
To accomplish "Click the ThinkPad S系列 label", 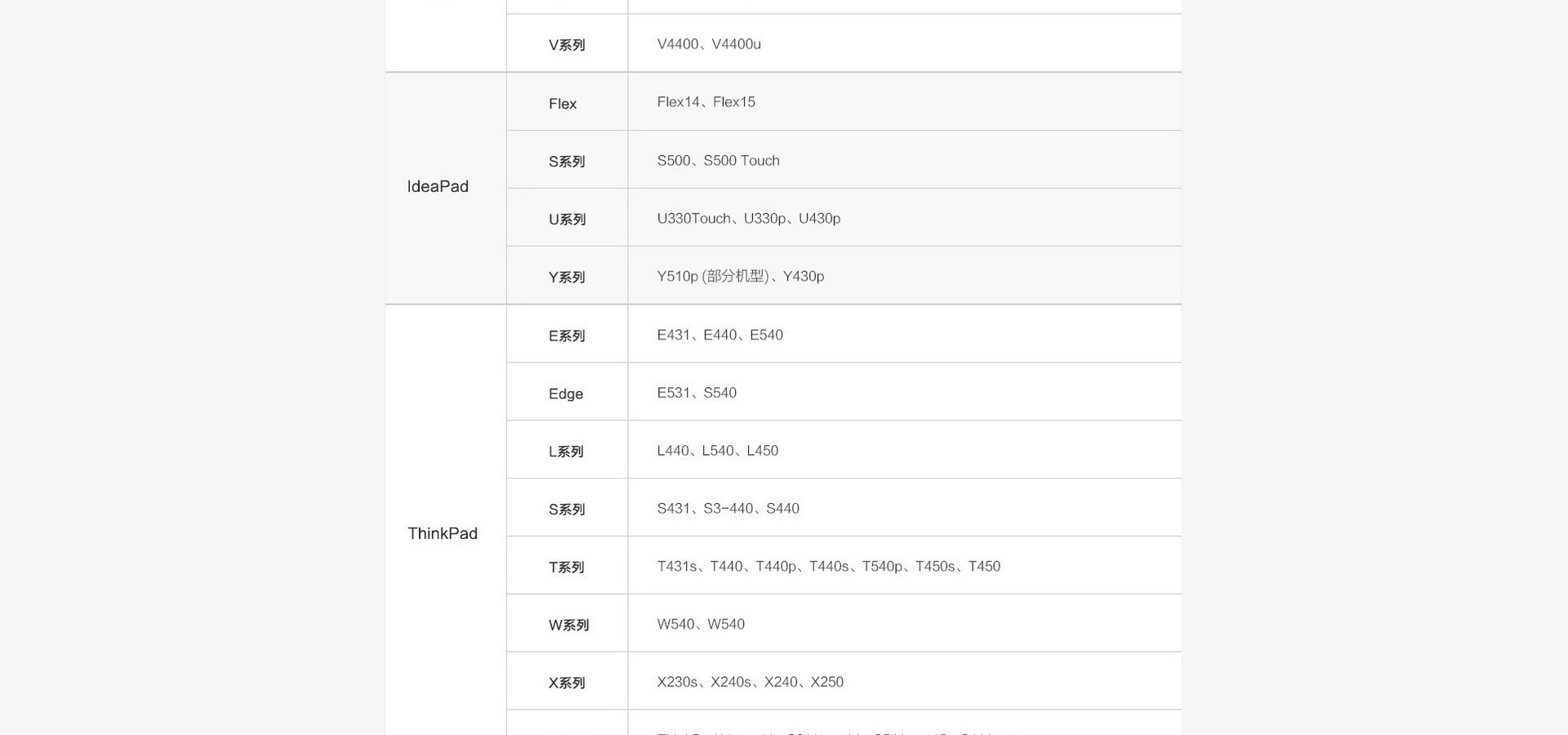I will point(567,510).
